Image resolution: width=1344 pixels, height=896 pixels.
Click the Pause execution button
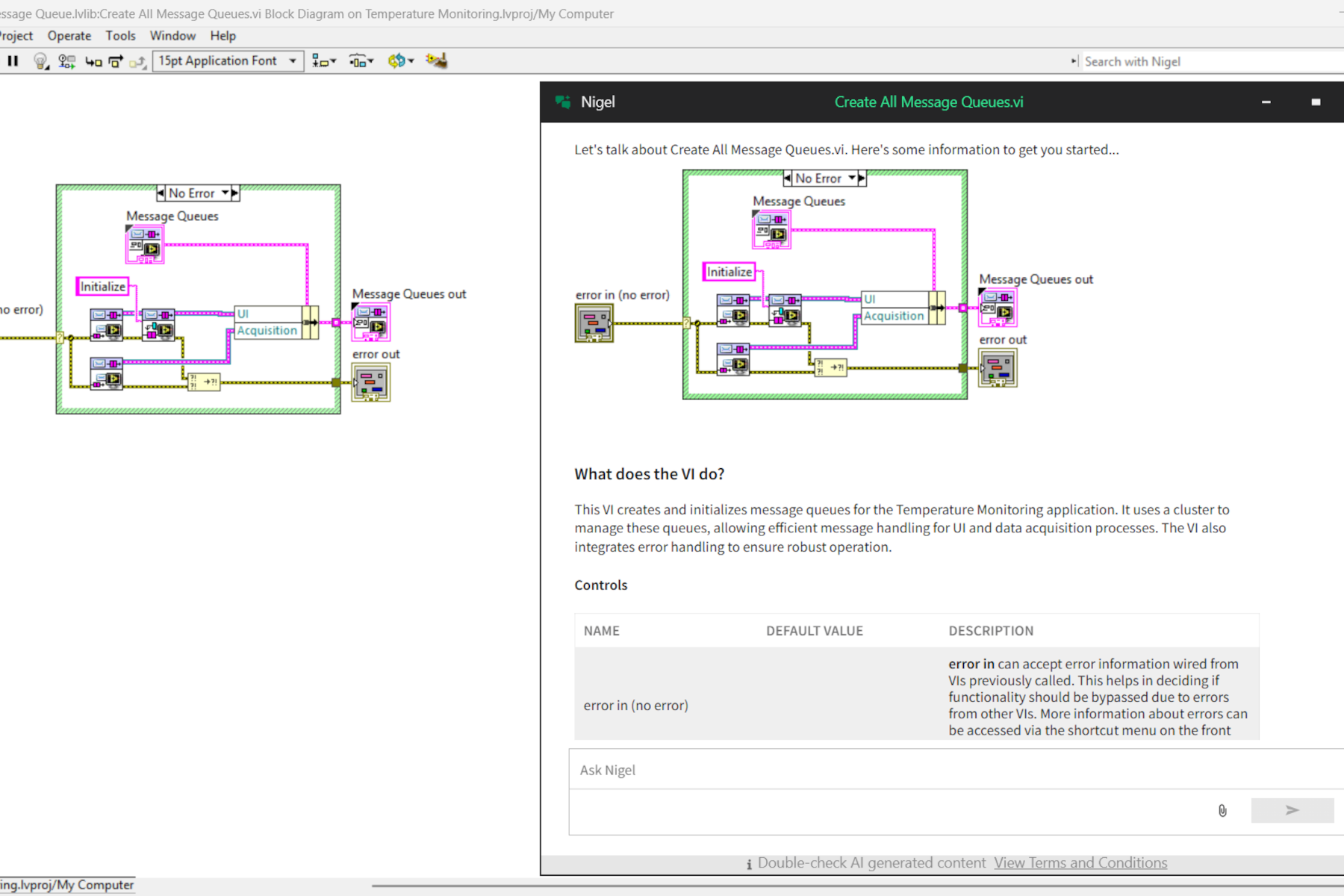coord(13,61)
